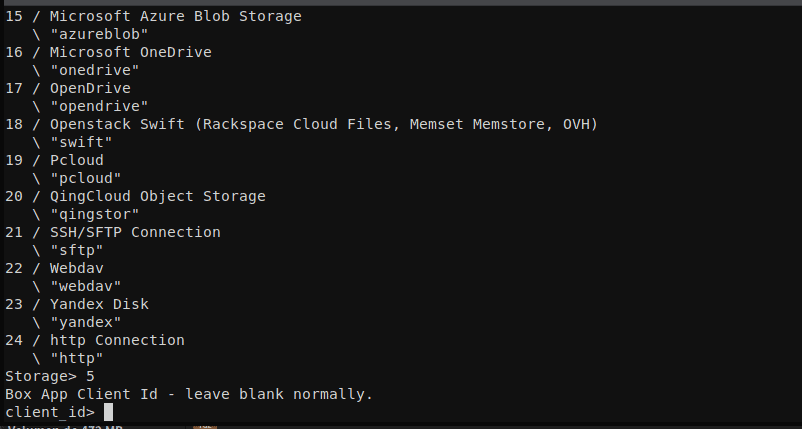Viewport: 802px width, 429px height.
Task: Select the "Microsoft OneDrive" option line
Action: [108, 52]
